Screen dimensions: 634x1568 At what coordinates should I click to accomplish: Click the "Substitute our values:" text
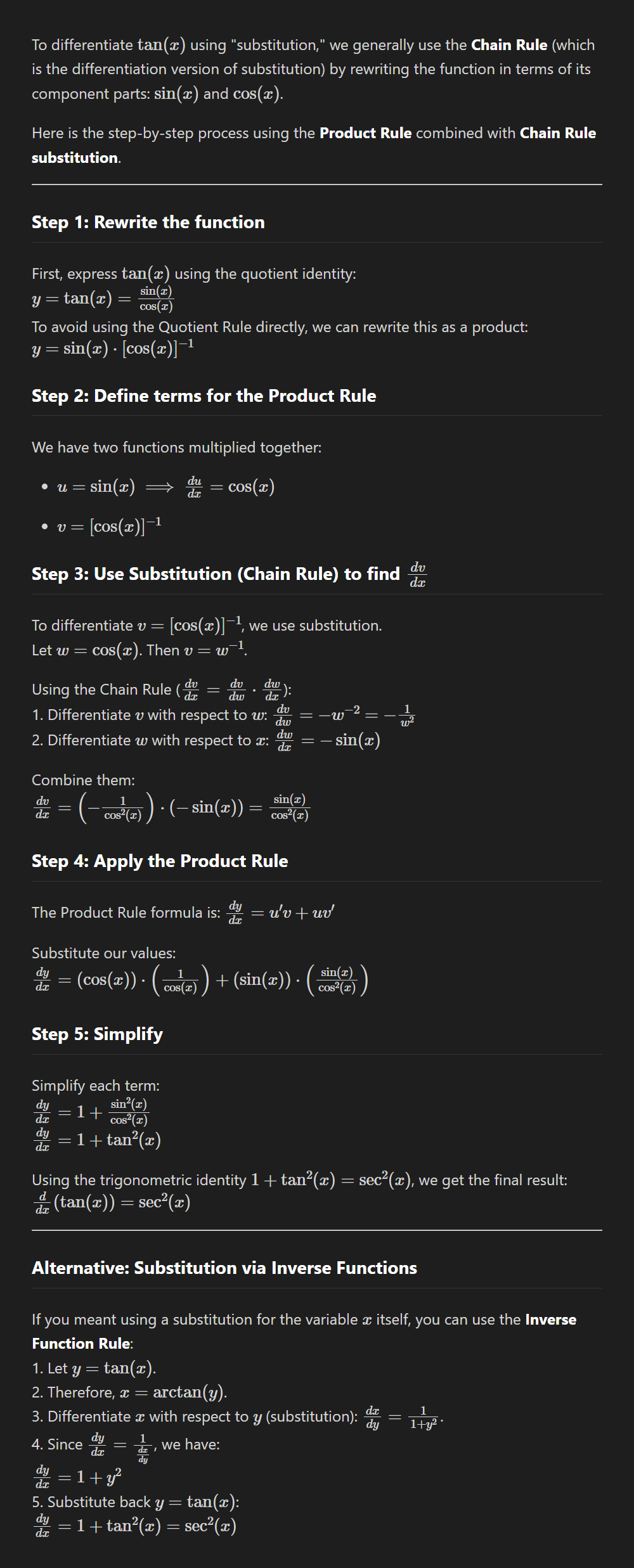[104, 954]
